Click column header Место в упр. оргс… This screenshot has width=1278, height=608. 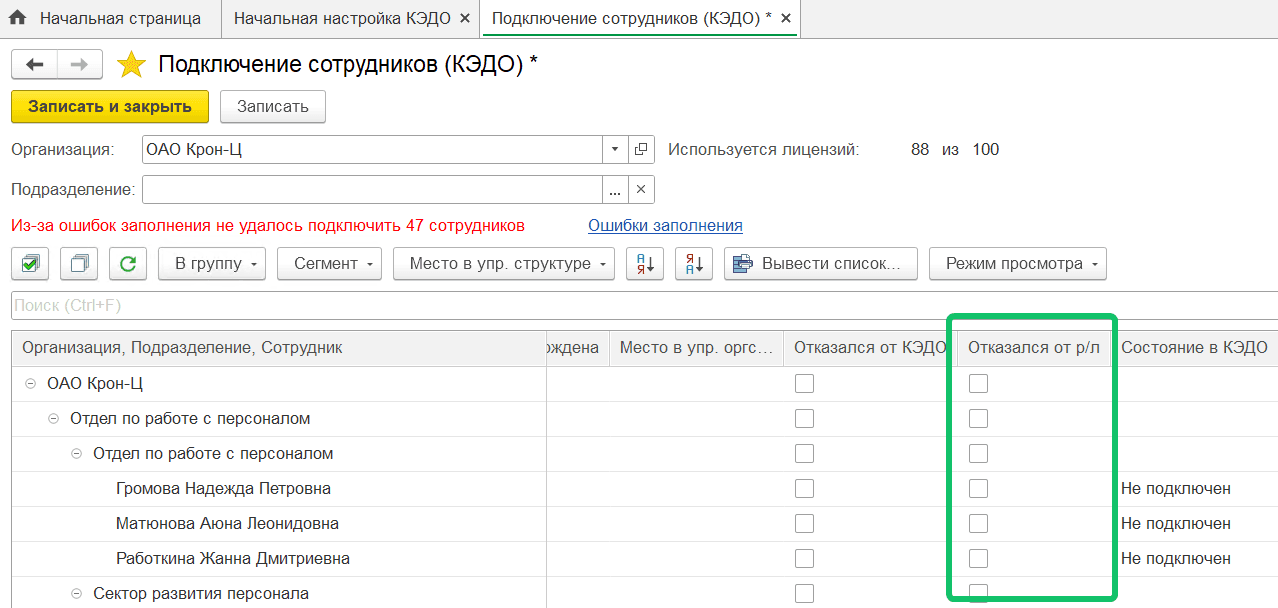point(696,348)
